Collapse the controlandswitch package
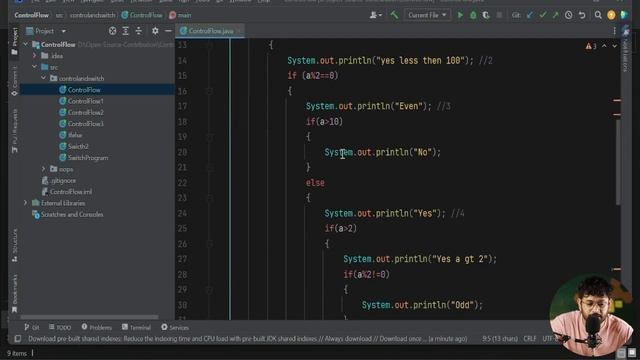The width and height of the screenshot is (640, 360). pos(44,78)
